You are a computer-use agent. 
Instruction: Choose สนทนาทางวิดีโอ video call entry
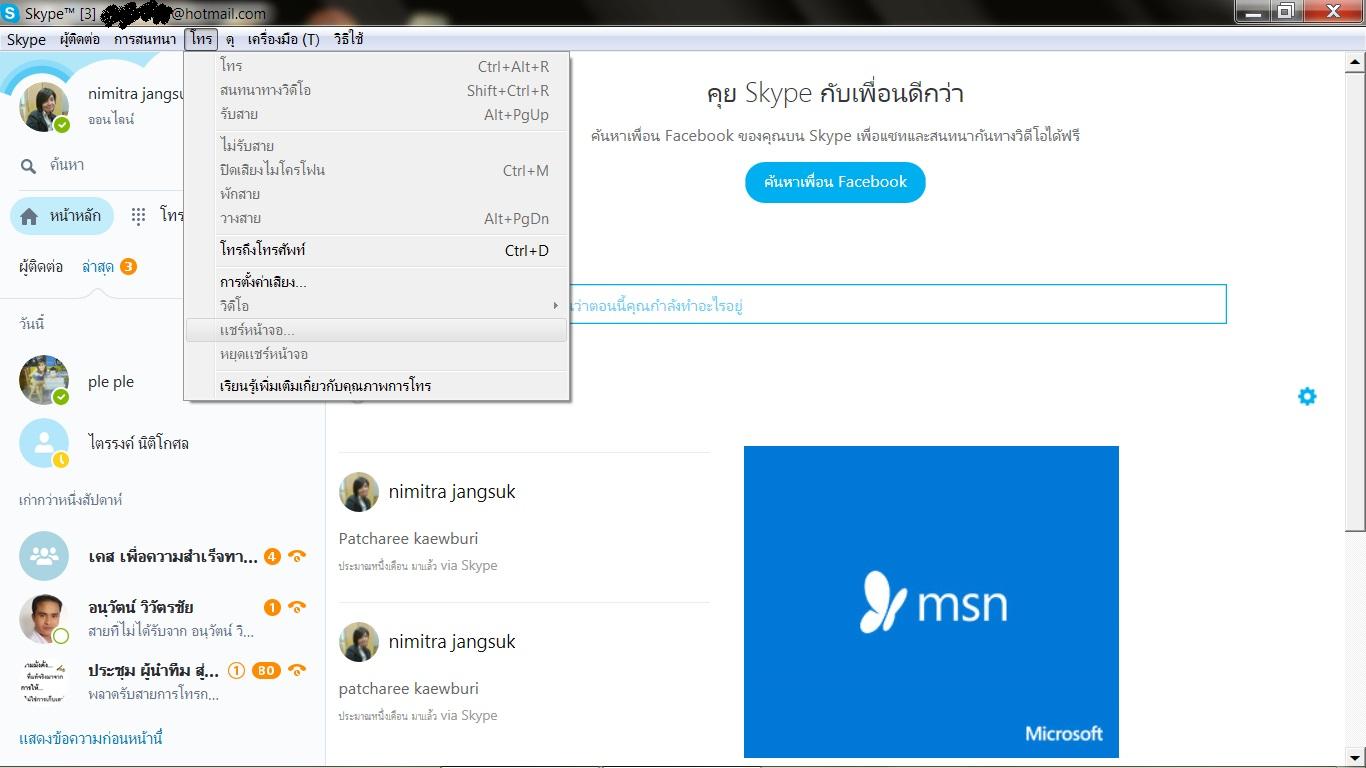[x=377, y=90]
